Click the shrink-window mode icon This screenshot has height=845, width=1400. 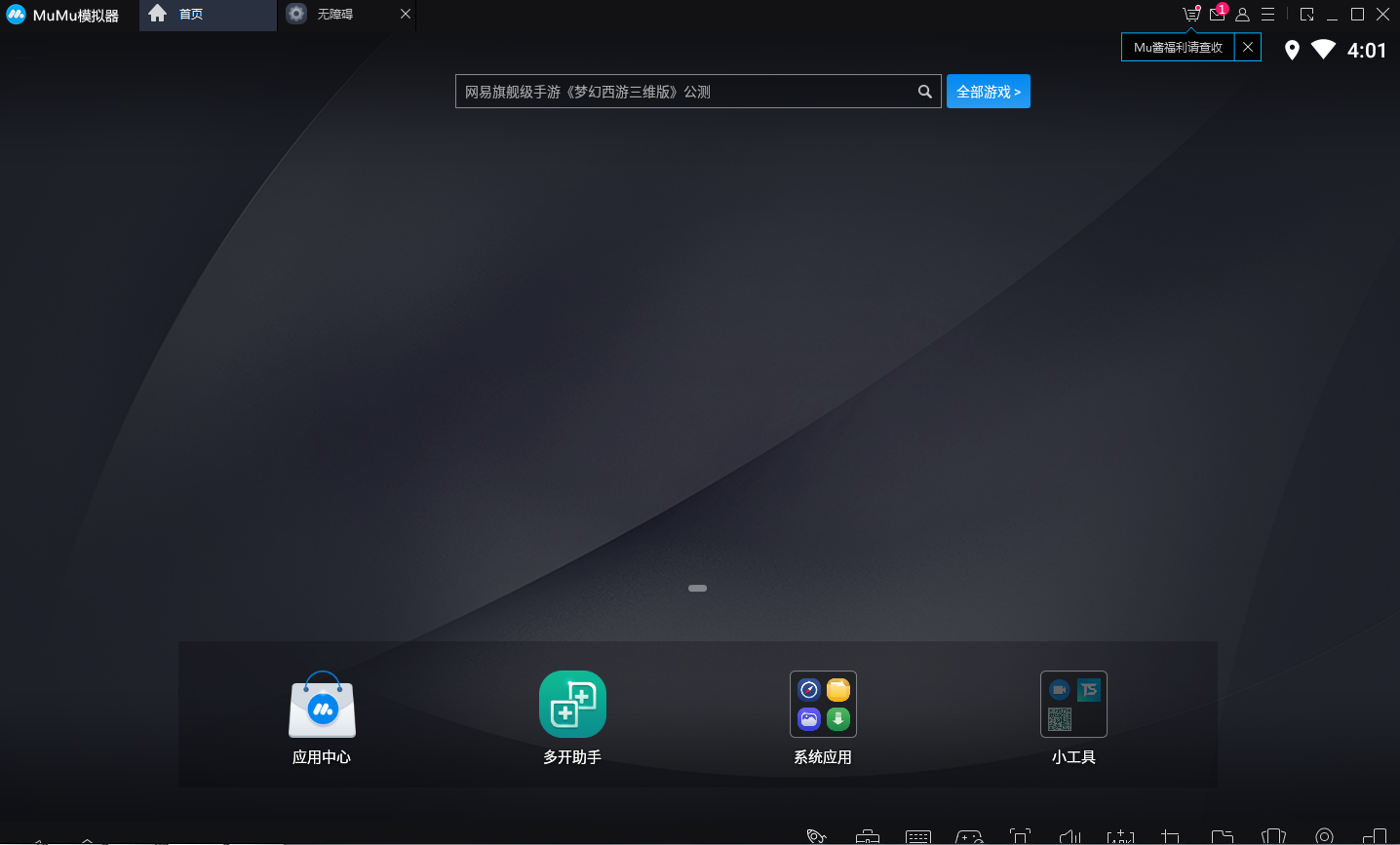tap(1307, 15)
